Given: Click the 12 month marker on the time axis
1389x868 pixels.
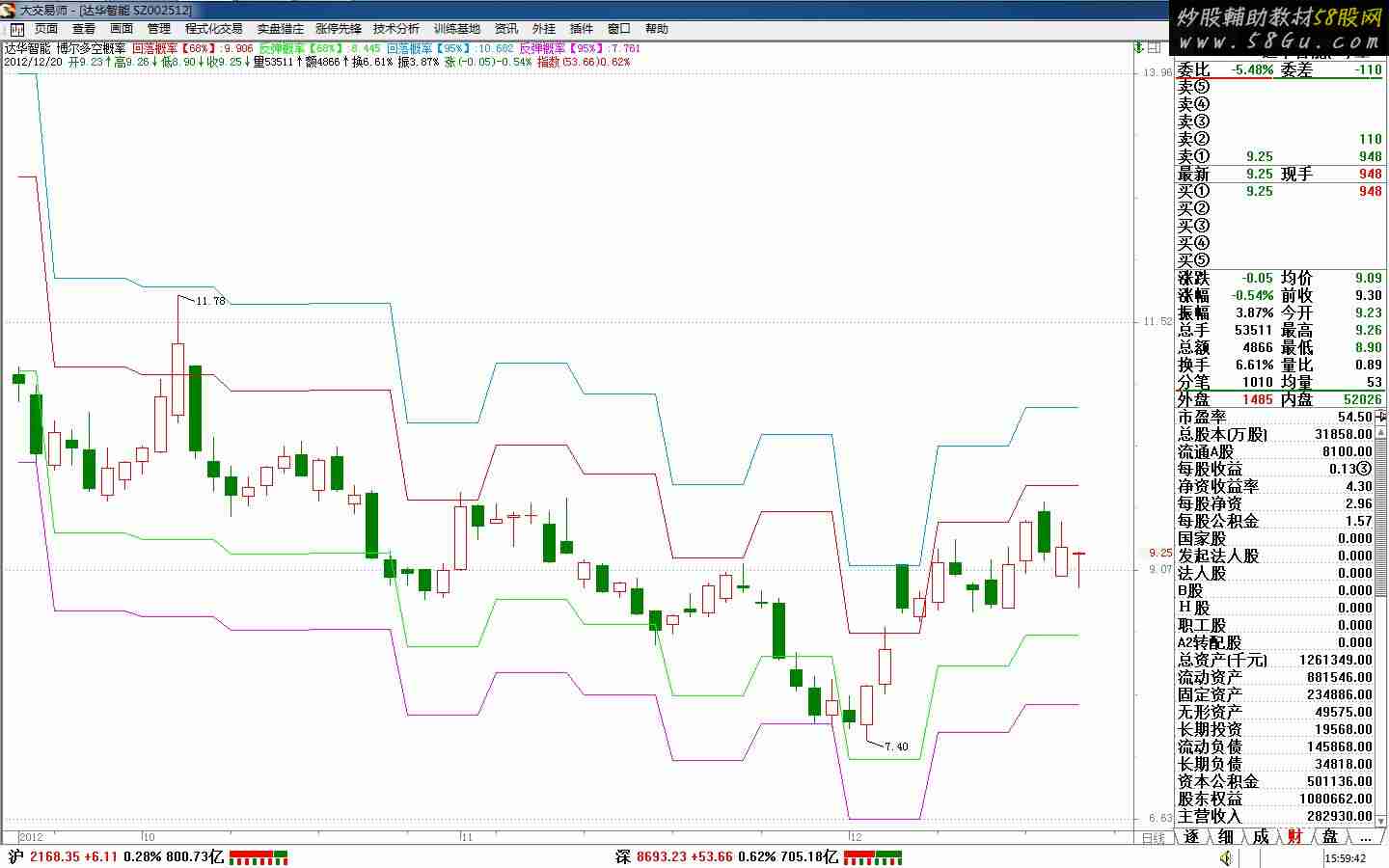Looking at the screenshot, I should [x=856, y=837].
